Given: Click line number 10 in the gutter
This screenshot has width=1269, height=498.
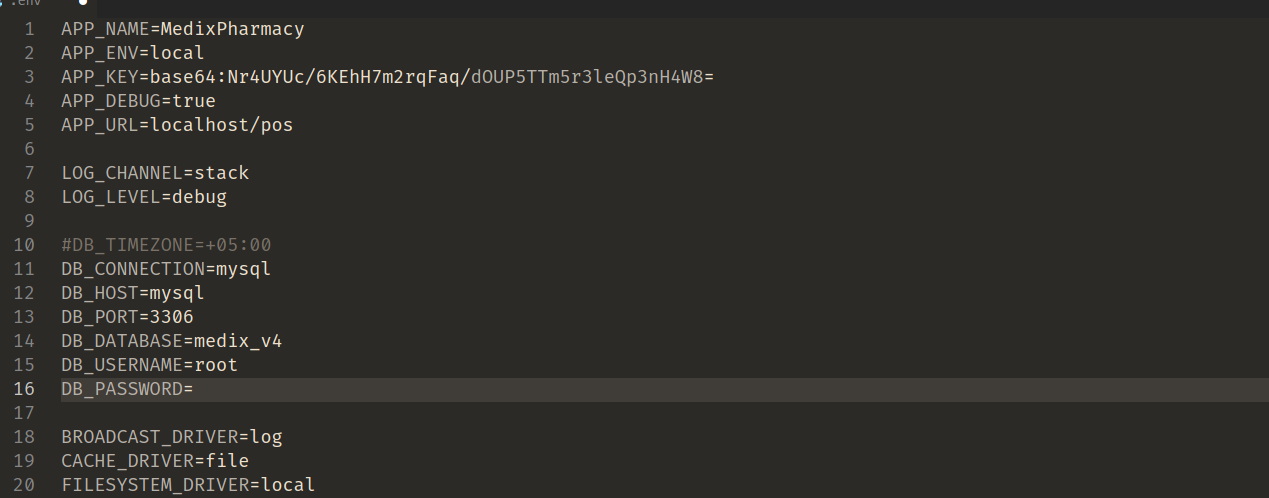Looking at the screenshot, I should tap(24, 245).
